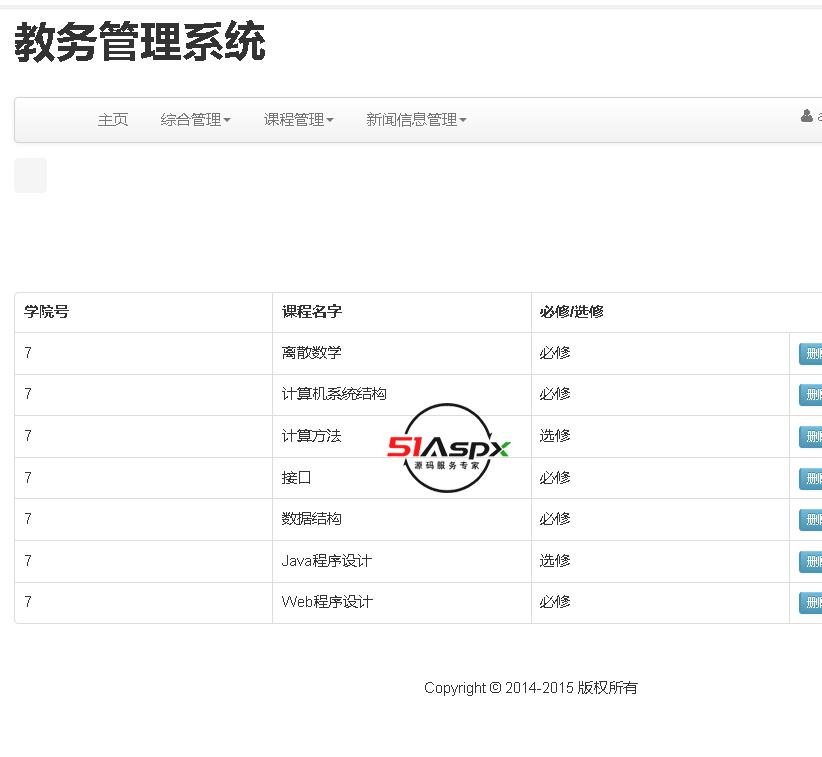Remove the Web程序设计 course
Viewport: 822px width, 757px height.
click(811, 603)
